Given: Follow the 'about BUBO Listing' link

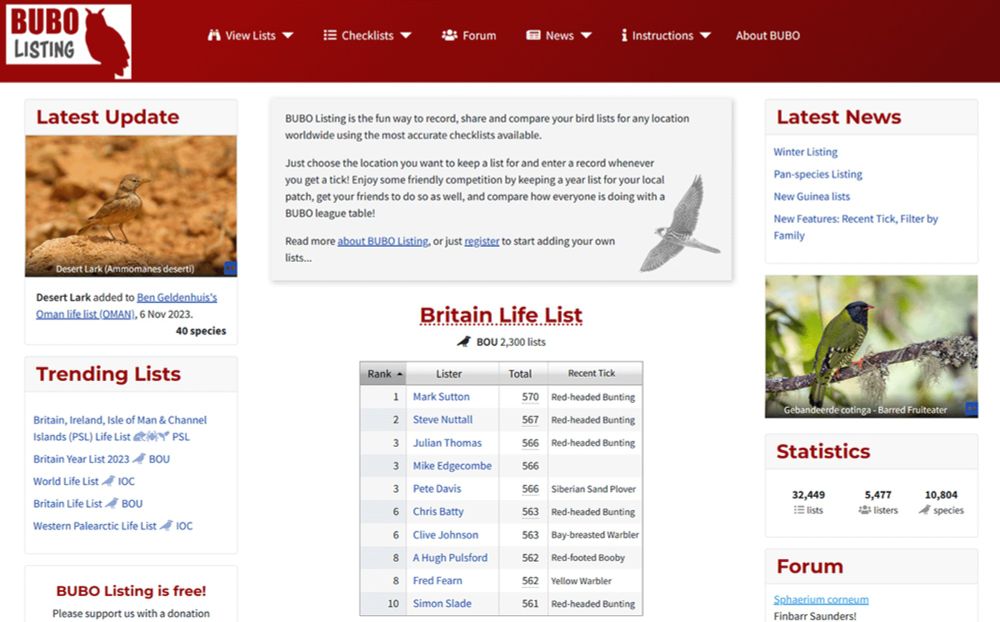Looking at the screenshot, I should pyautogui.click(x=383, y=241).
